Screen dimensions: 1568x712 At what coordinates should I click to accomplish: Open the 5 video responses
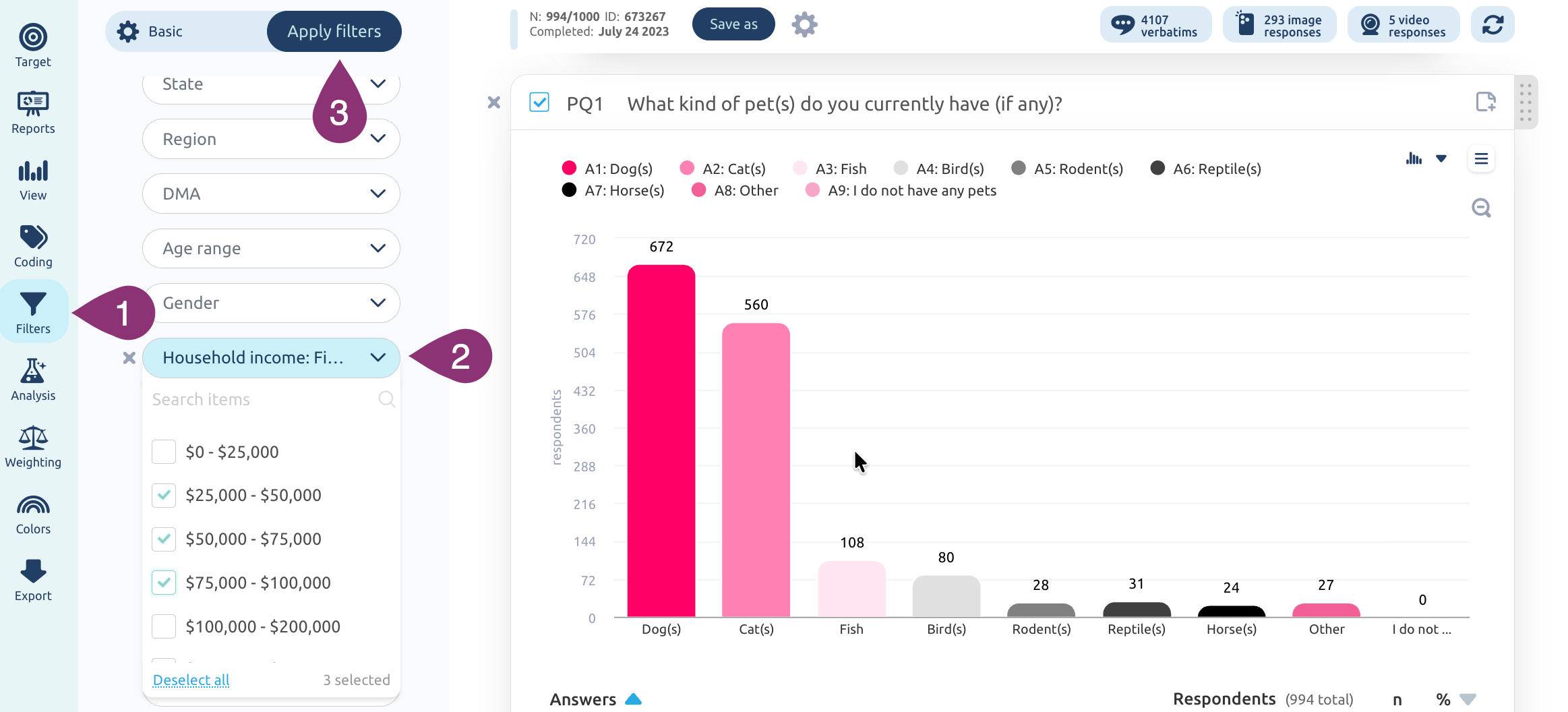[1404, 25]
